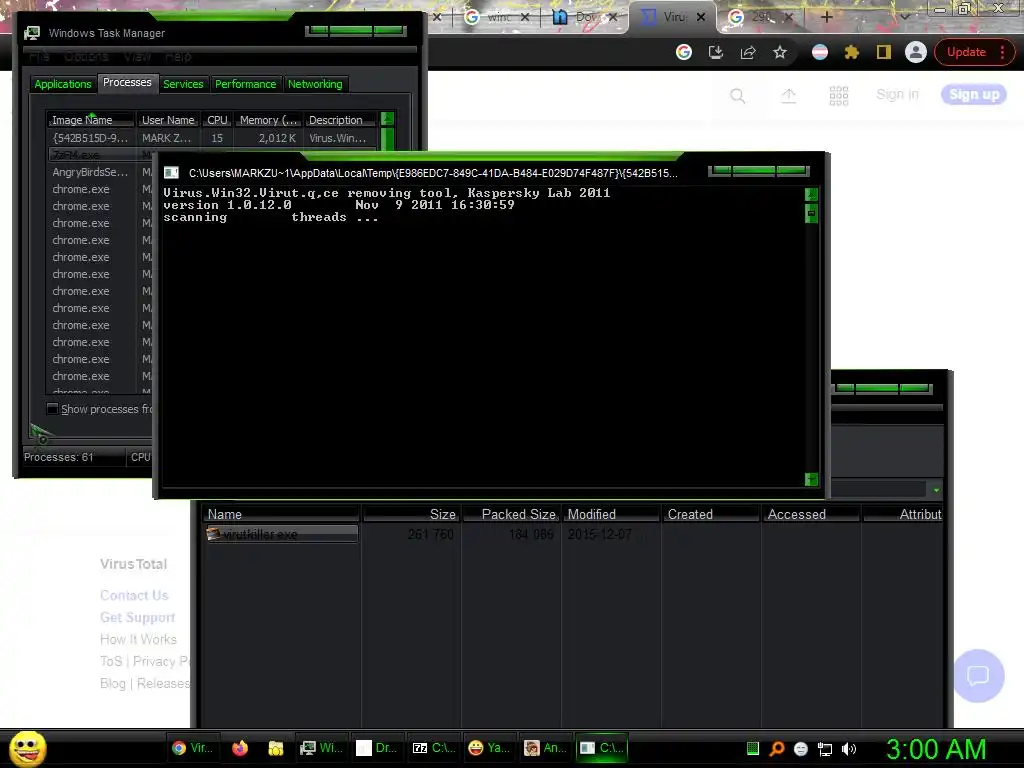This screenshot has width=1024, height=768.
Task: Open the striped flag extension icon
Action: click(820, 52)
